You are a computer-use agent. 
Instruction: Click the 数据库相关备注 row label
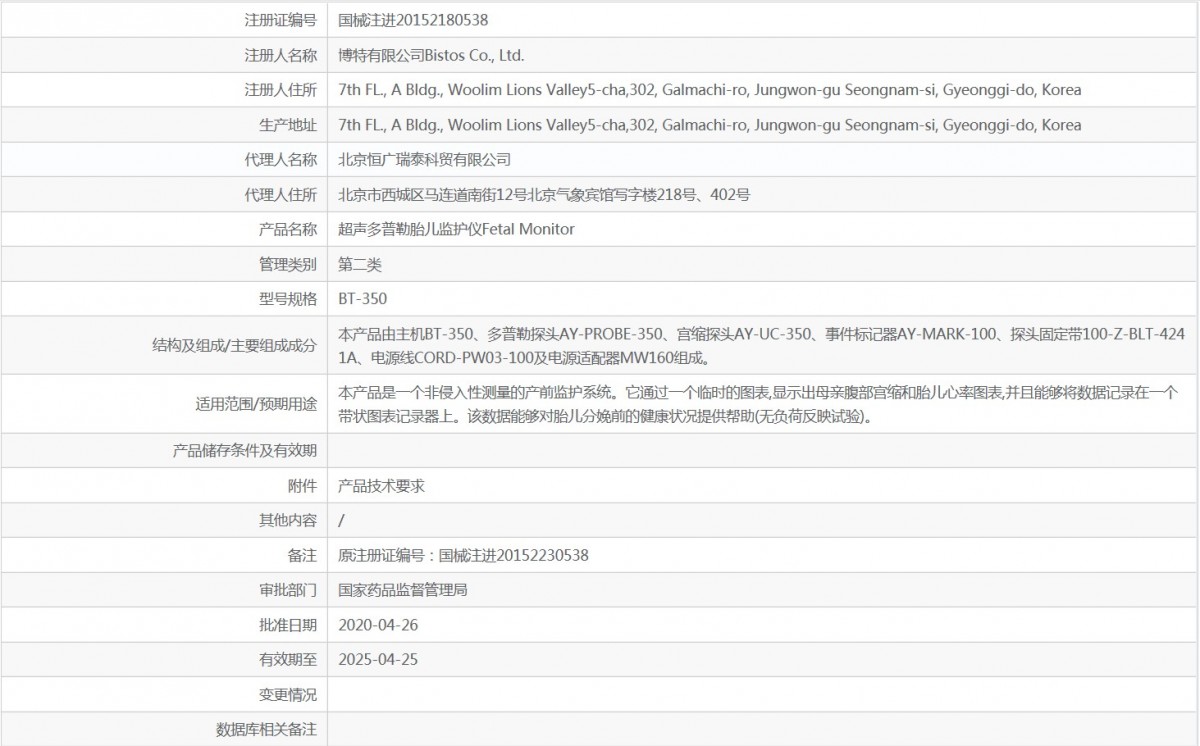coord(266,730)
